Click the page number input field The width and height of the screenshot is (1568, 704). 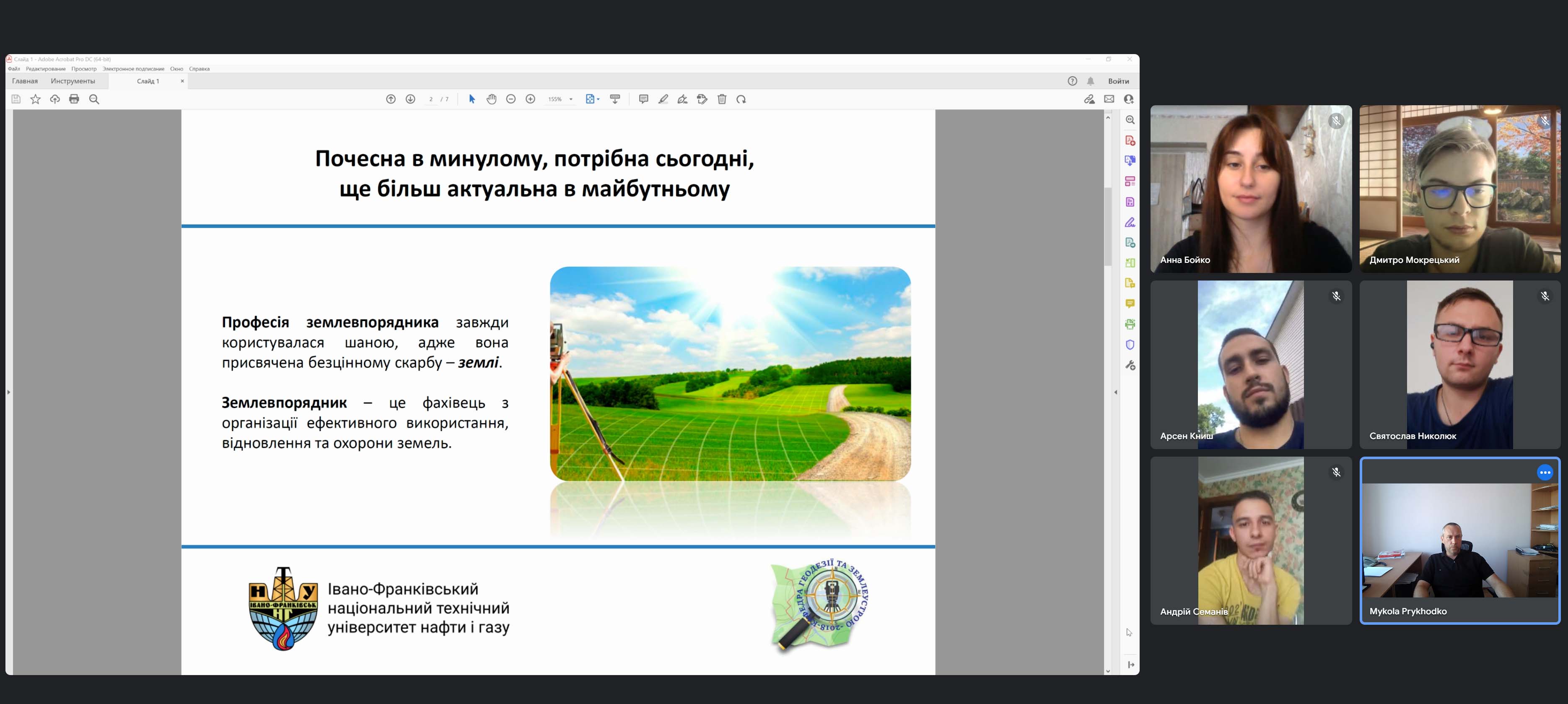tap(431, 99)
